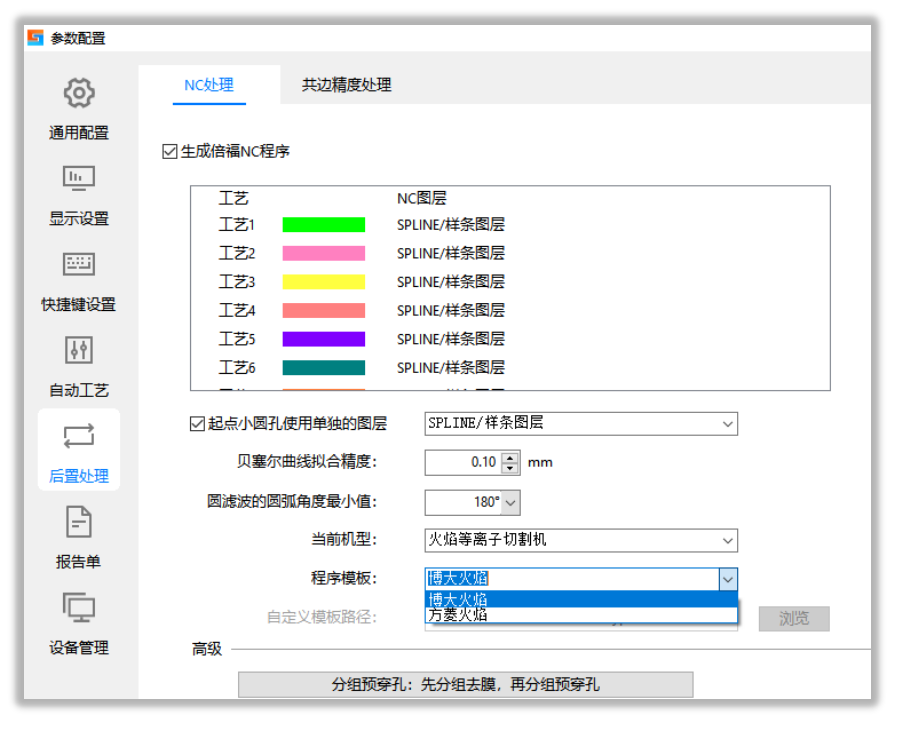The width and height of the screenshot is (906, 734).
Task: Open 当前机型 火焰等离子切割机 dropdown
Action: 581,540
